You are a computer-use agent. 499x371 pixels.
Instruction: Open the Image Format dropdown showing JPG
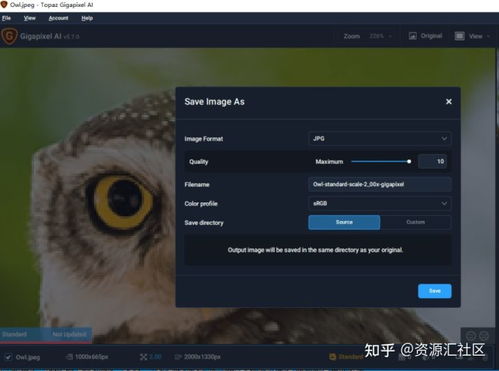coord(380,139)
